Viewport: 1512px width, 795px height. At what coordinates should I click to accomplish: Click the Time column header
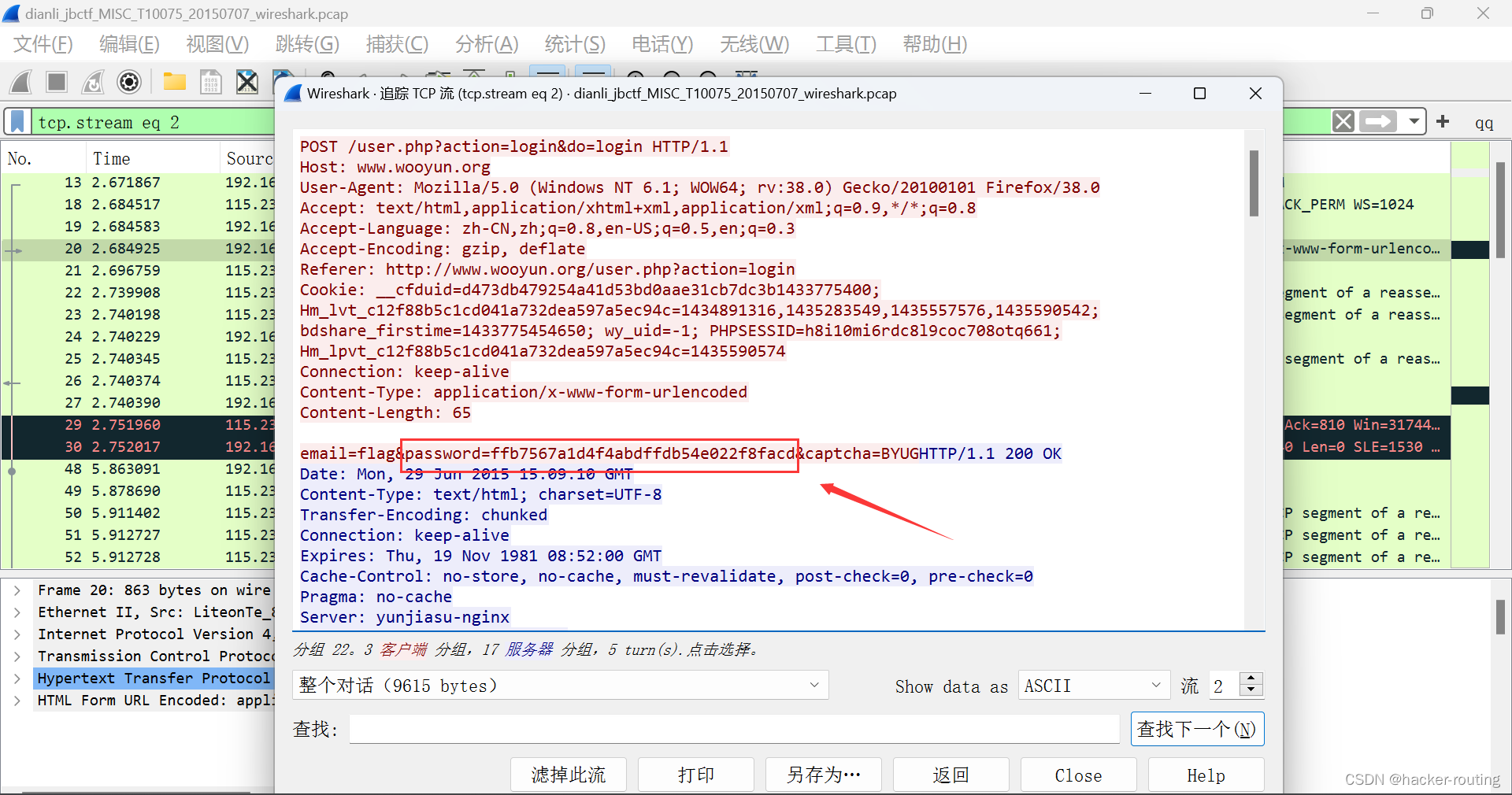[153, 158]
